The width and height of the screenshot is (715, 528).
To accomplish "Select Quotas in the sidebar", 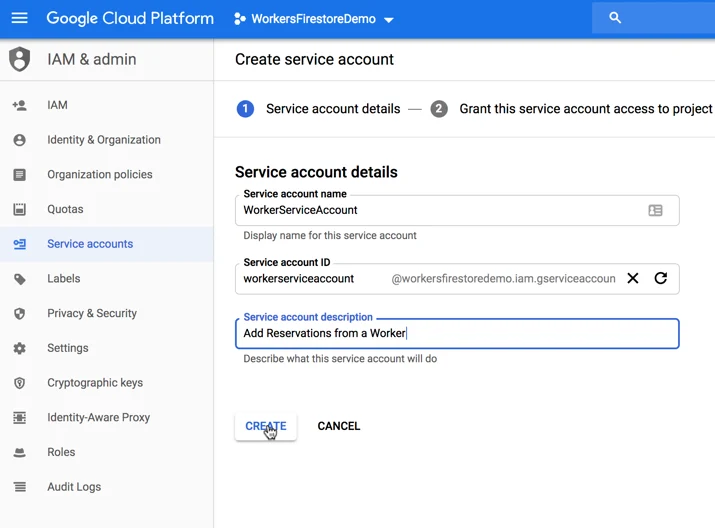I will 107,209.
